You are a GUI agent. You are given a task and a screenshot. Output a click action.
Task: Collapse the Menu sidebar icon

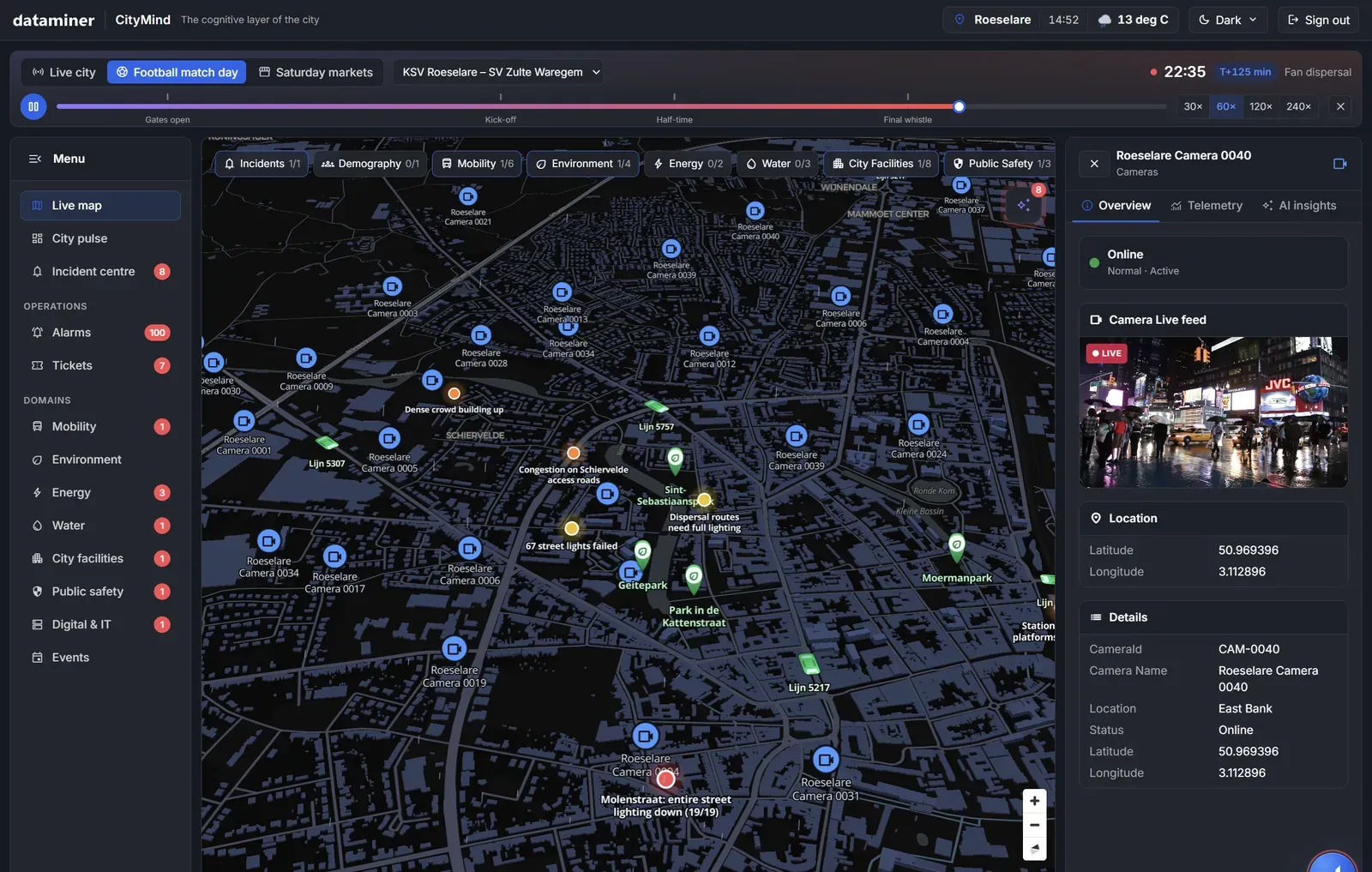pos(35,159)
